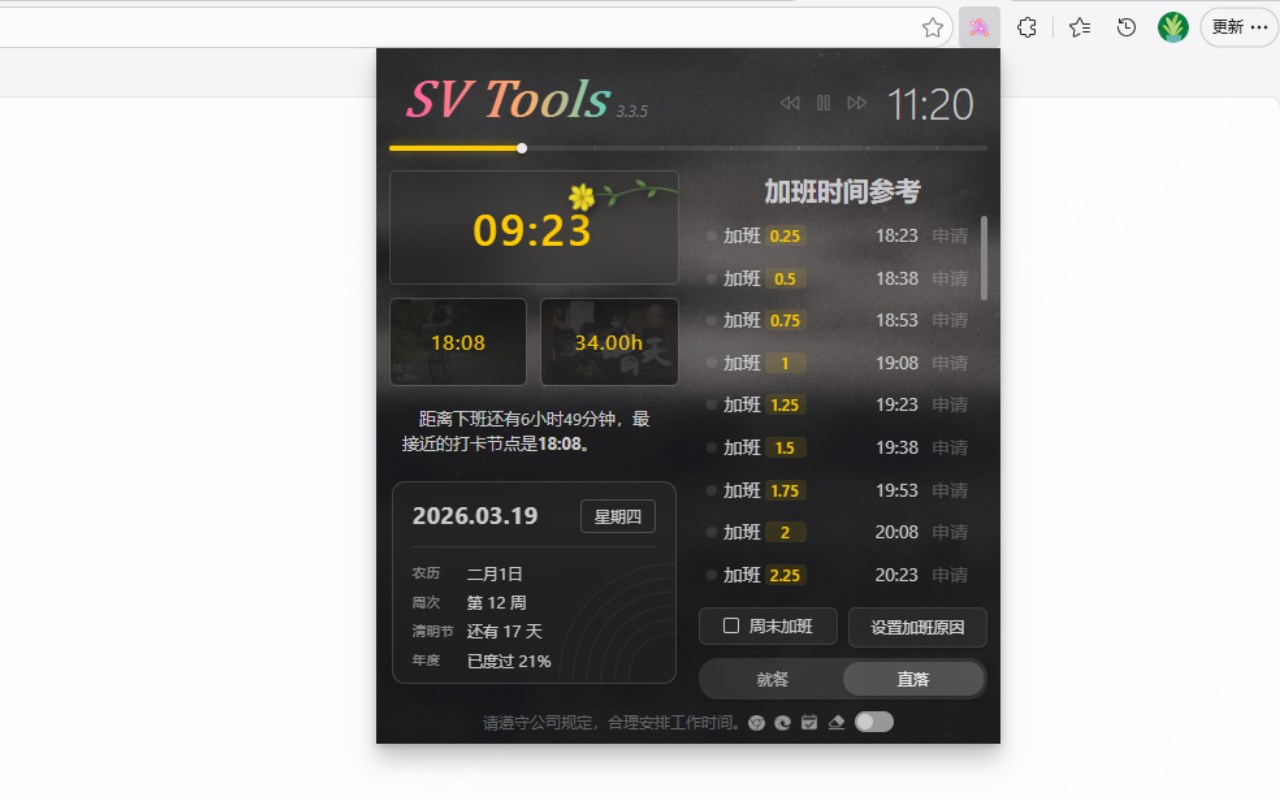Click the pause playback button
The width and height of the screenshot is (1280, 800).
pos(823,103)
